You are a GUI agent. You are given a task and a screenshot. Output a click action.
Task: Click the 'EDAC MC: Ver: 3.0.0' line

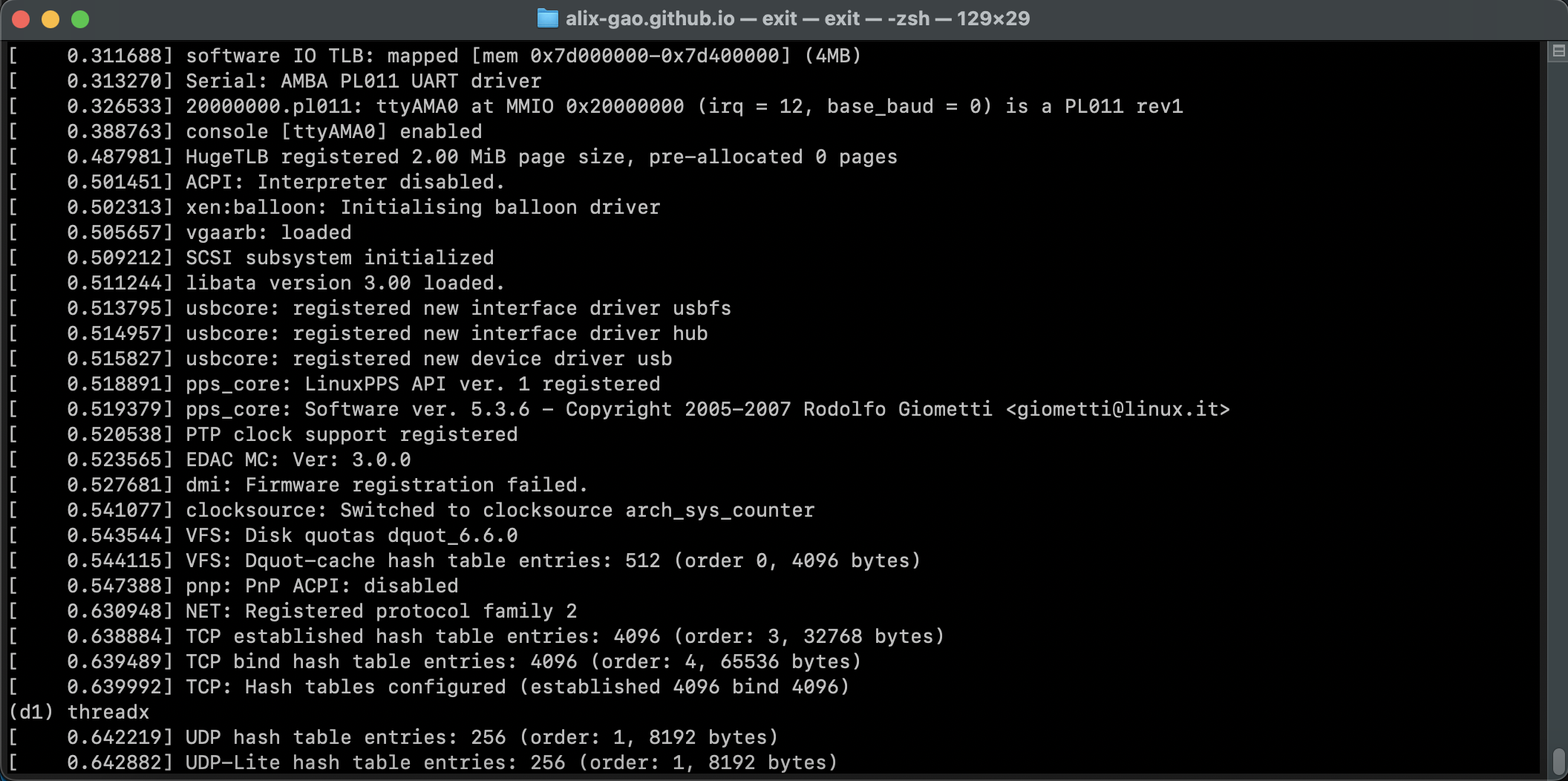(x=210, y=460)
